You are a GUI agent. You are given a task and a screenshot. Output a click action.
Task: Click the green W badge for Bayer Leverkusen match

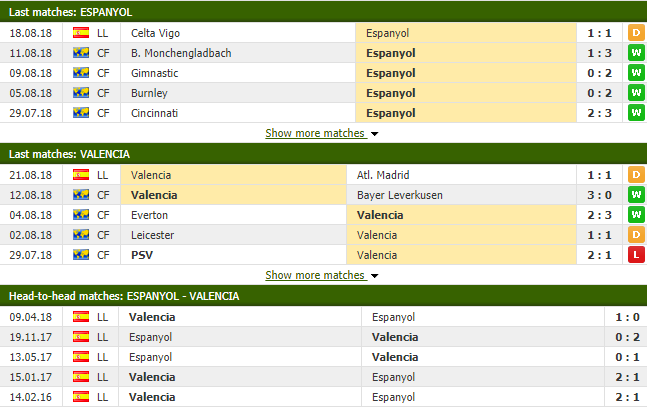(636, 195)
